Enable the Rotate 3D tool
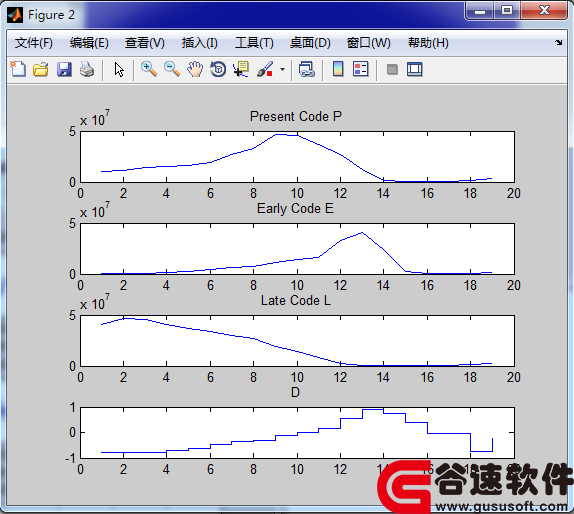This screenshot has width=574, height=514. 218,69
